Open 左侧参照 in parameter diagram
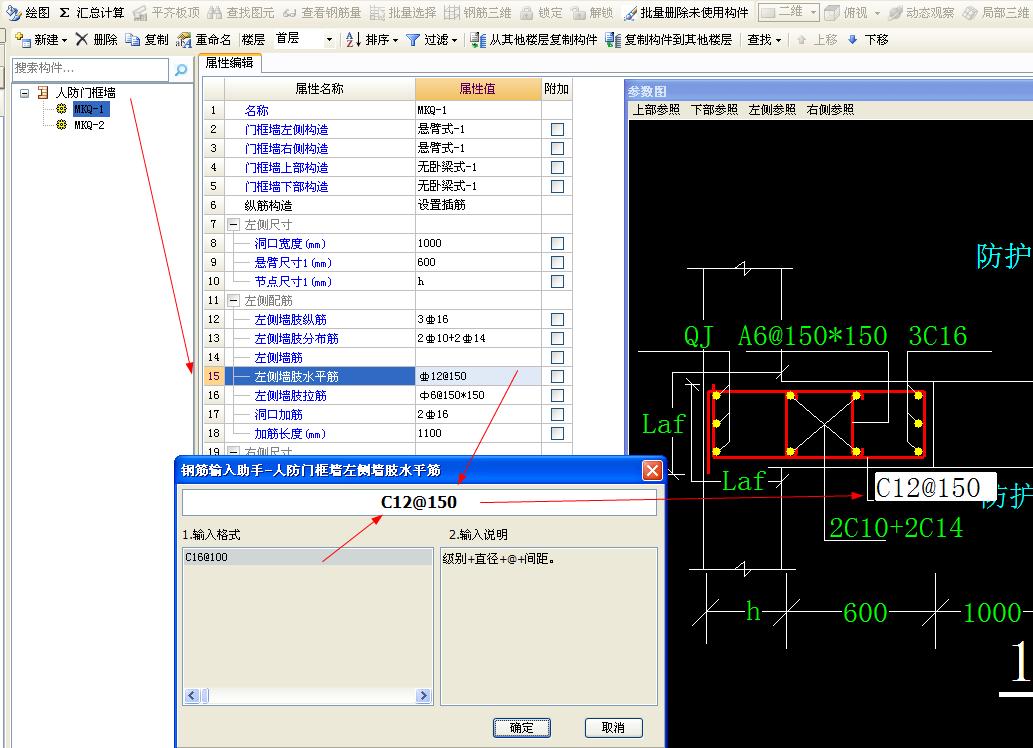 point(772,109)
